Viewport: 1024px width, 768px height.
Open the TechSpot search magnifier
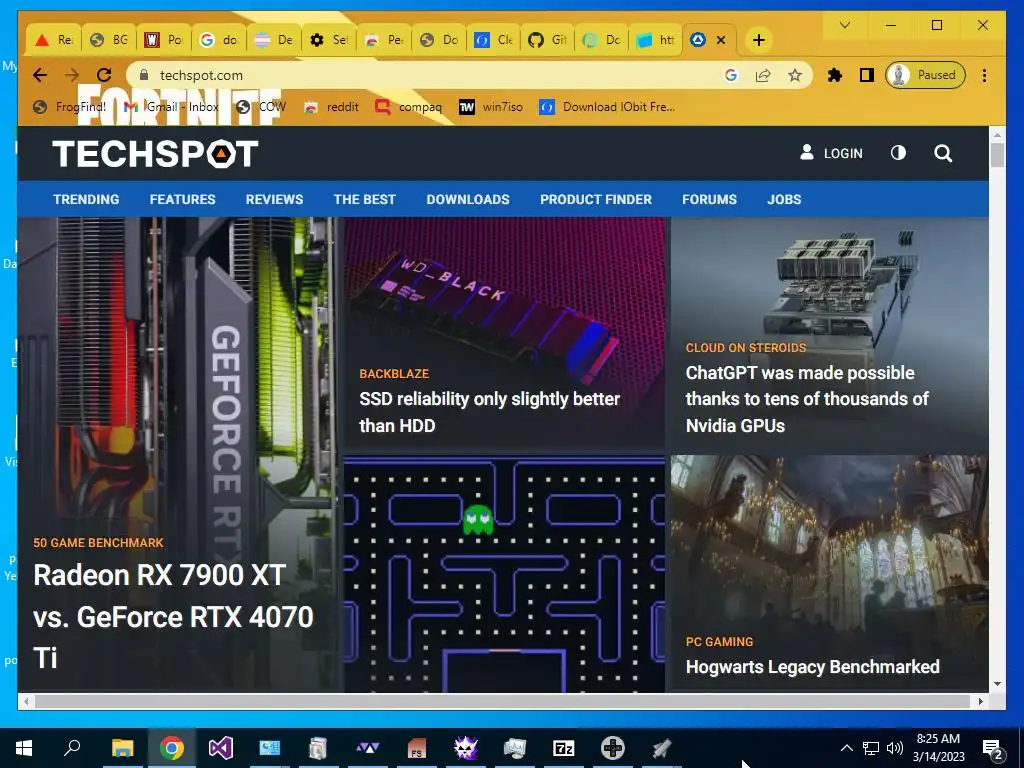click(x=943, y=153)
